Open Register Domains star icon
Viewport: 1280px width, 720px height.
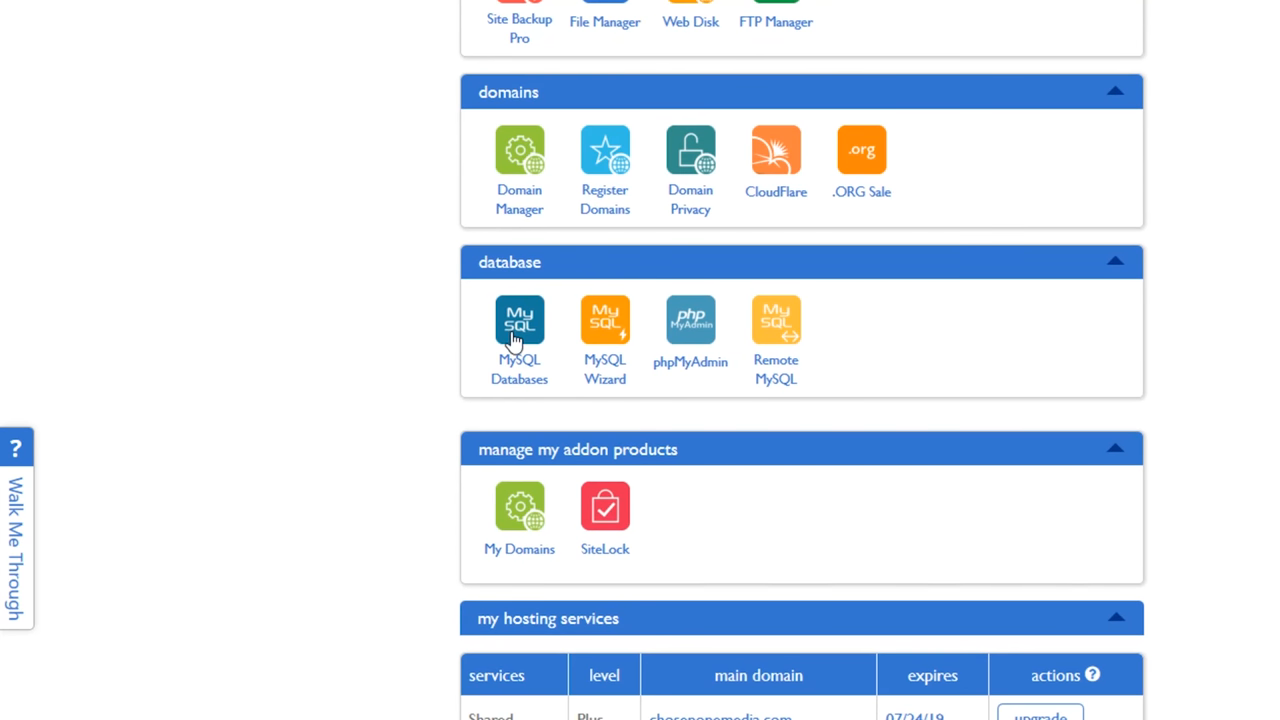tap(605, 150)
